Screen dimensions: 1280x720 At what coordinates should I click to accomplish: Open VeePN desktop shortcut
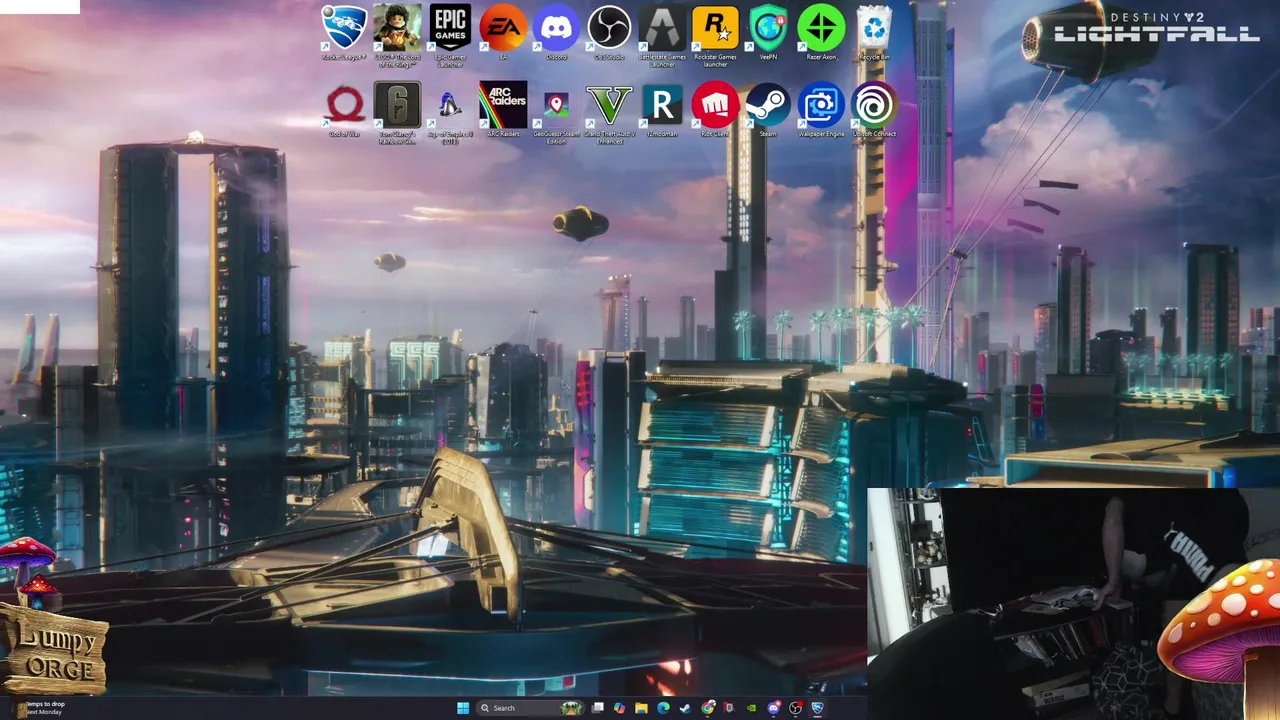tap(768, 34)
